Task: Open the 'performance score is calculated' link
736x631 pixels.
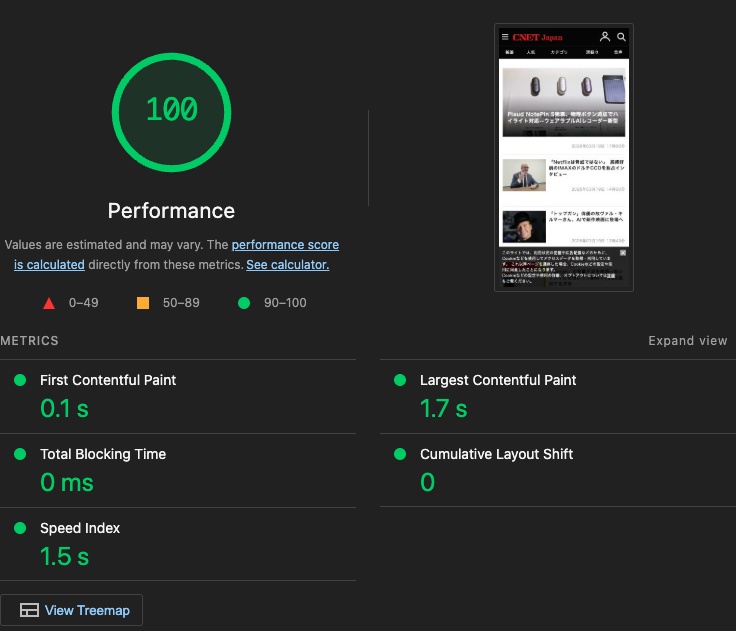Action: click(x=285, y=245)
